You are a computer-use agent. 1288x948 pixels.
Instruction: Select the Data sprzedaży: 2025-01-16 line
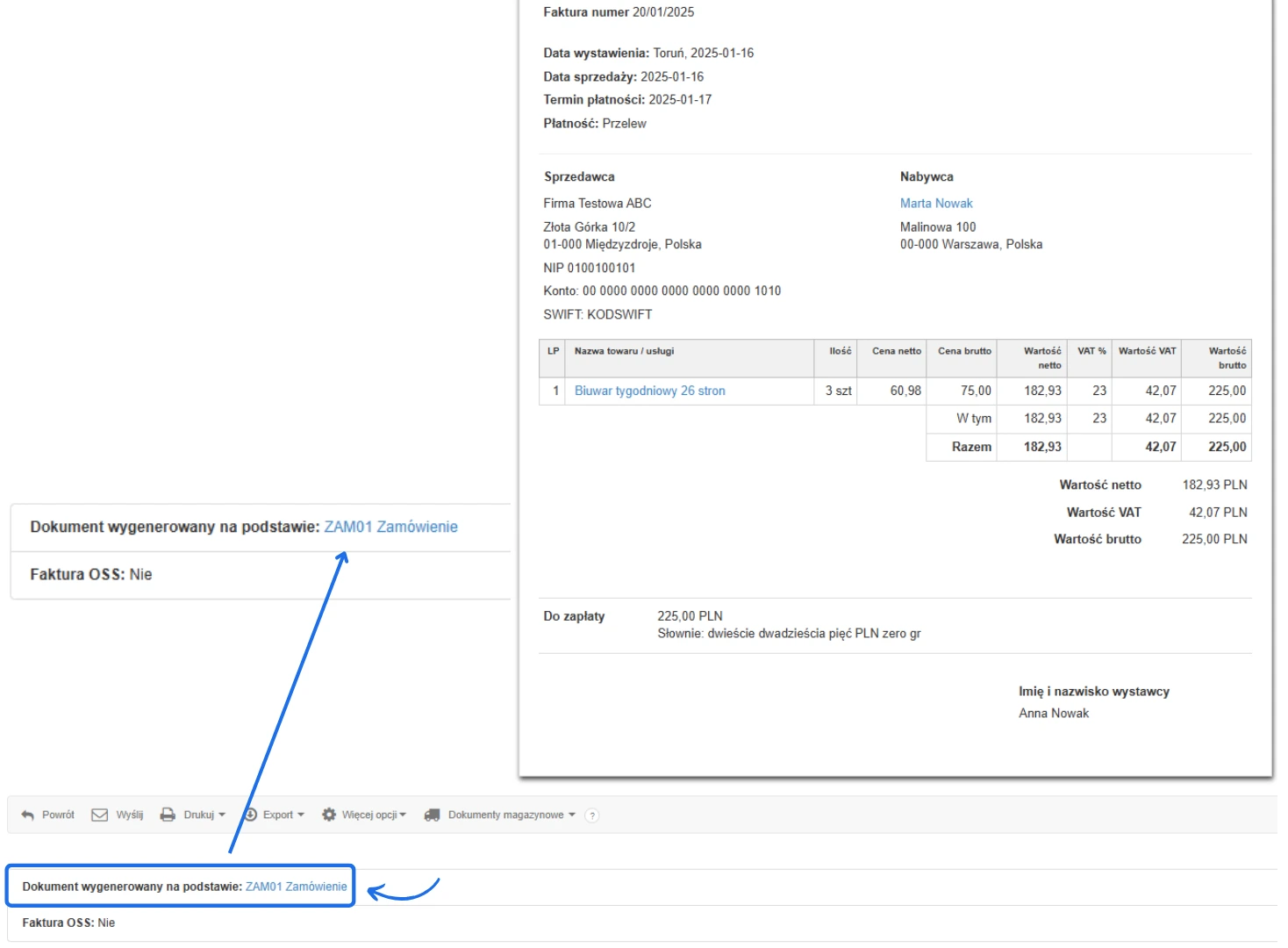(x=623, y=76)
